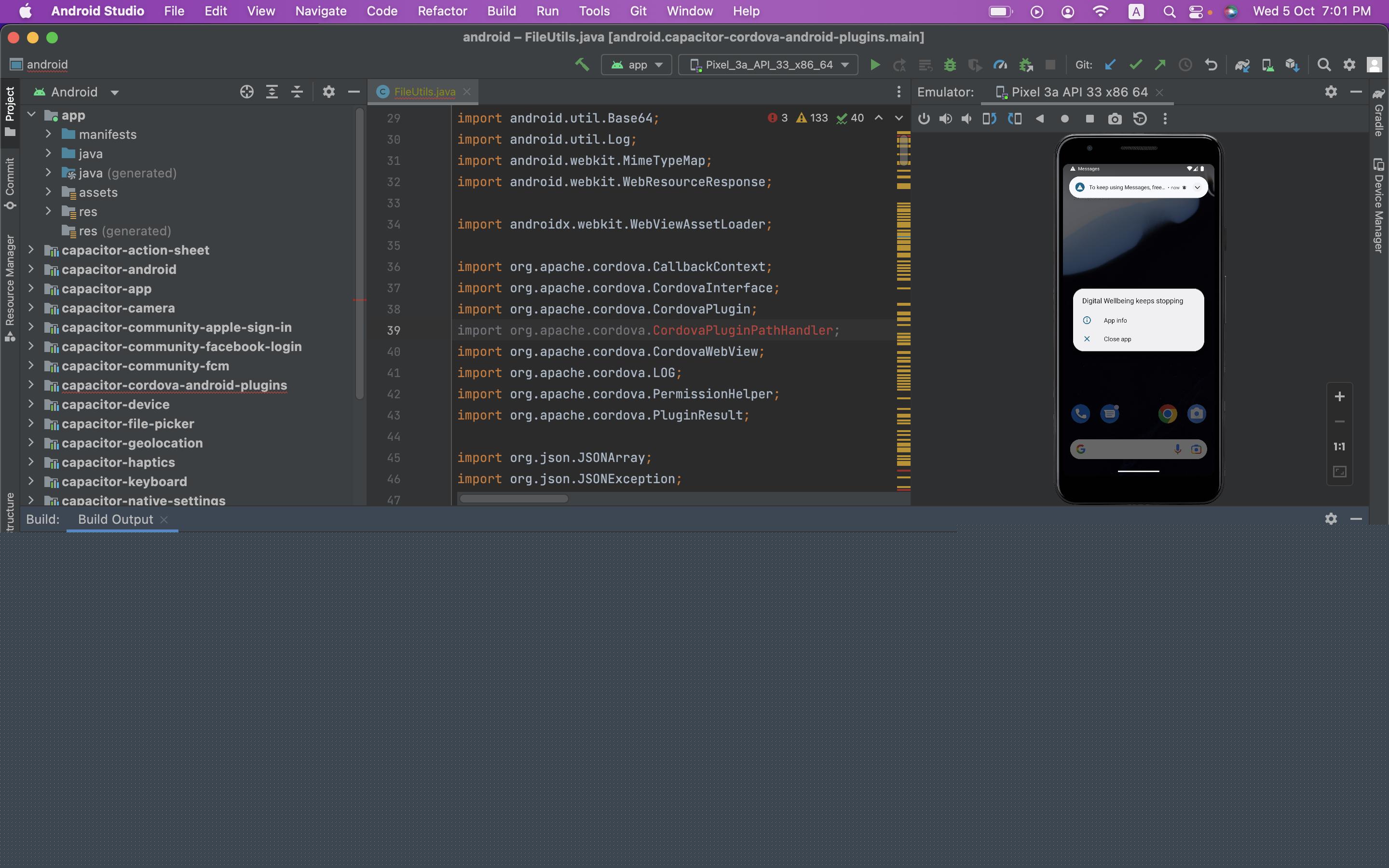Screen dimensions: 1389x868
Task: Decrease emulator volume icon
Action: [x=967, y=119]
